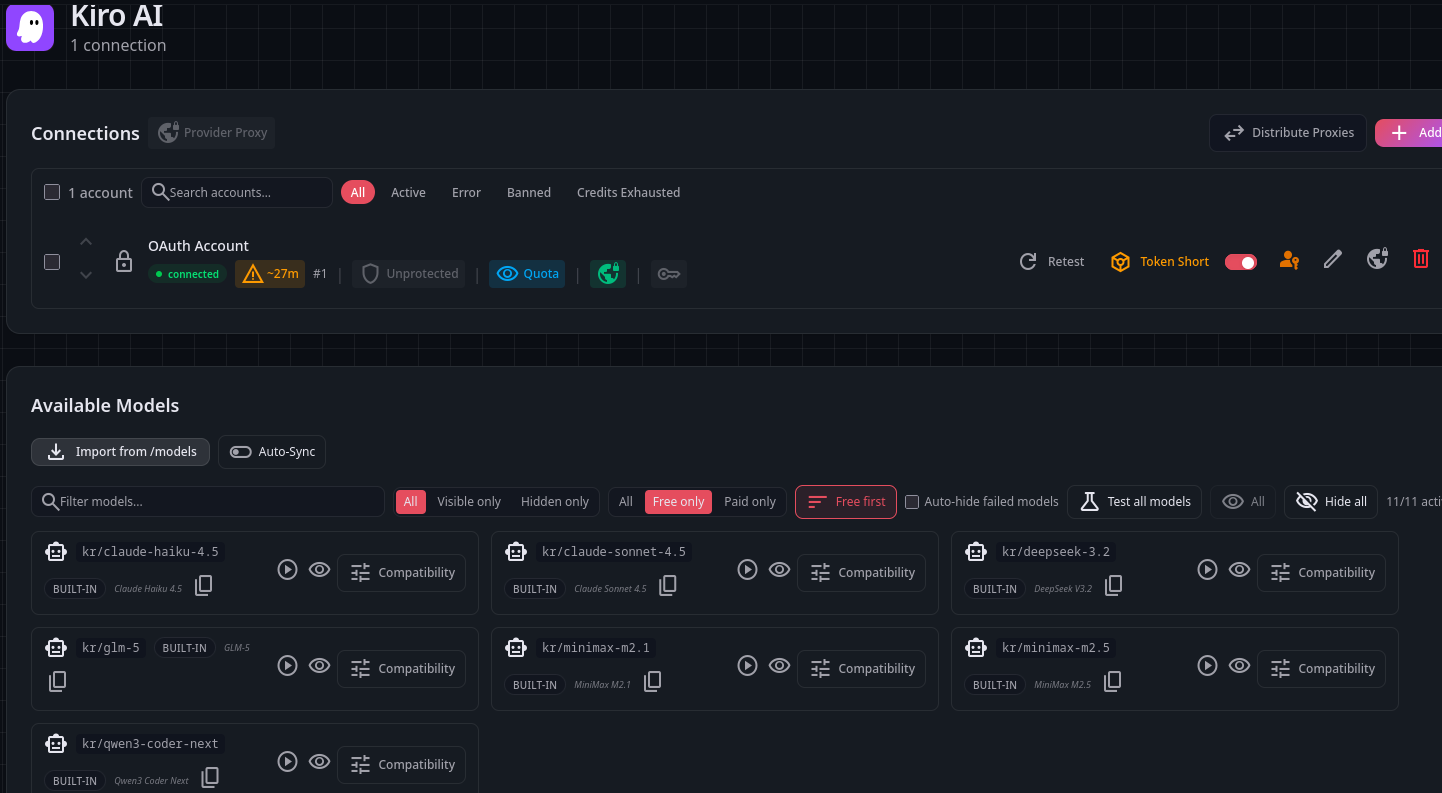Toggle visibility eye for kr/claude-haiku-4.5
Image resolution: width=1442 pixels, height=793 pixels.
coord(319,569)
